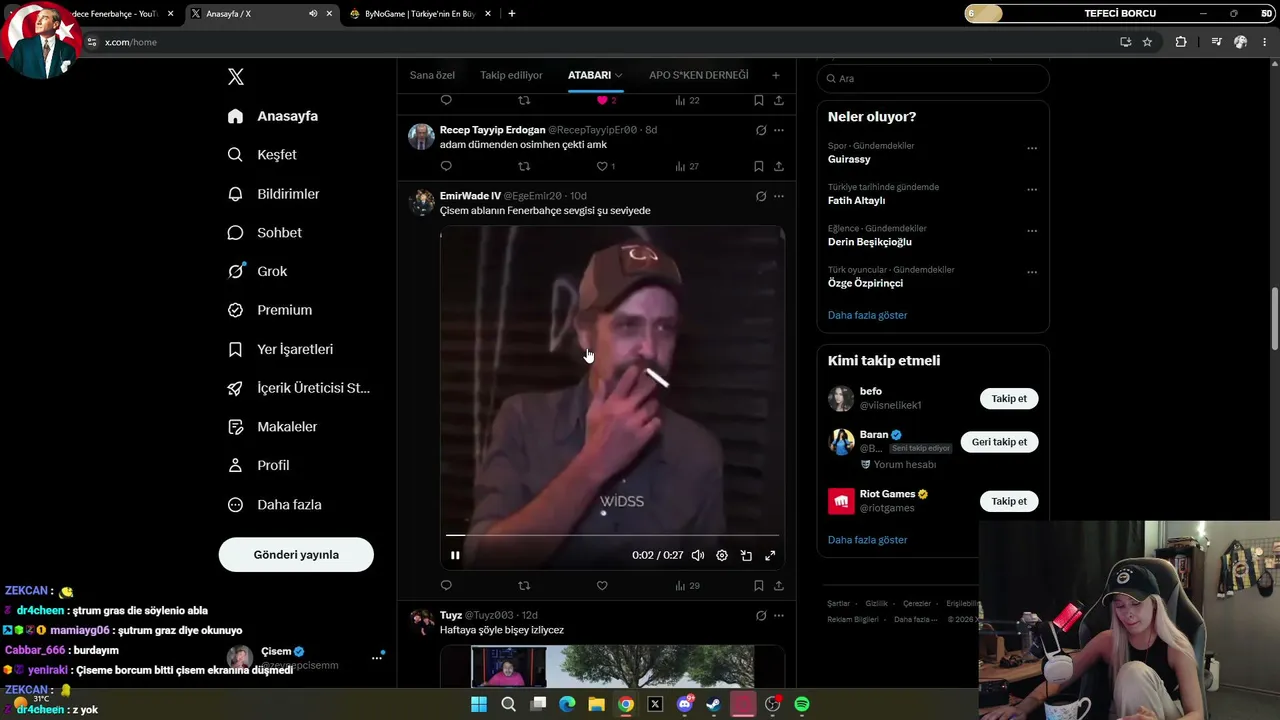Image resolution: width=1280 pixels, height=720 pixels.
Task: Click the page vertical scrollbar thumb
Action: click(x=1275, y=319)
